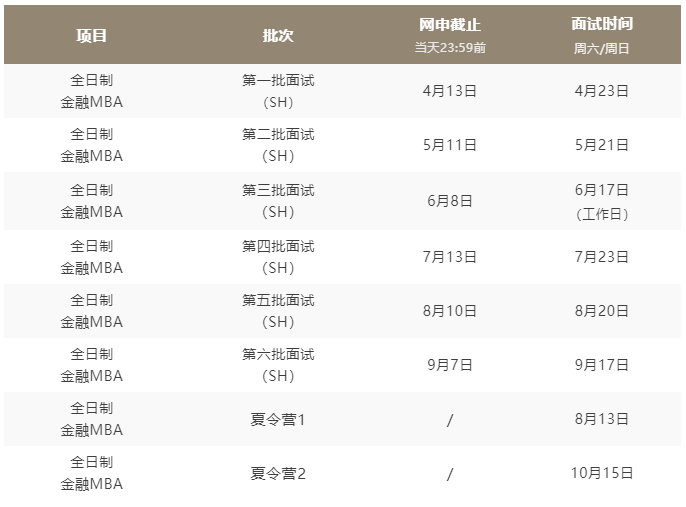The image size is (686, 507).
Task: Click the 9月17日 interview date
Action: click(x=602, y=365)
